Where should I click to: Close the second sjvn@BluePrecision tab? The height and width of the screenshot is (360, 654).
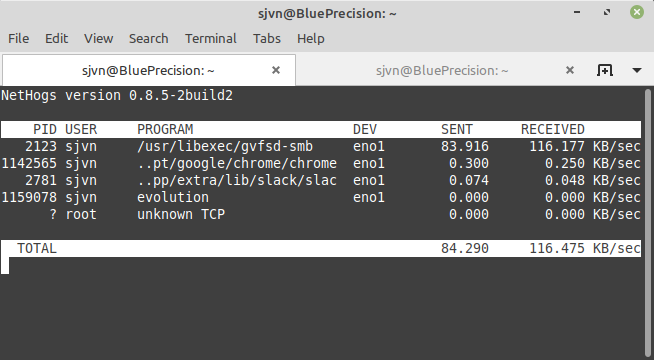(x=570, y=70)
